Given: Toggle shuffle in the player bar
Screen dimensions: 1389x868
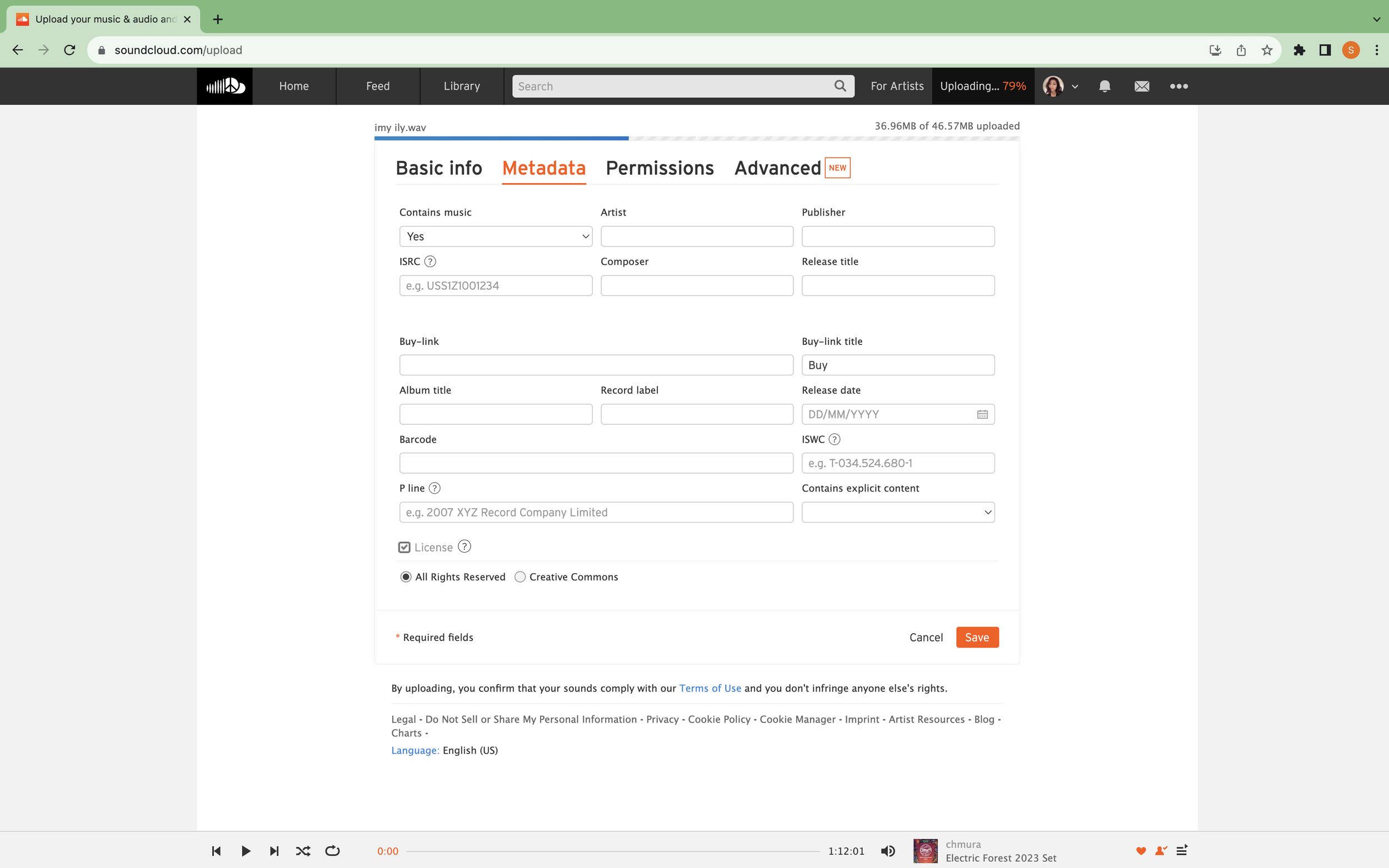Looking at the screenshot, I should click(x=303, y=851).
